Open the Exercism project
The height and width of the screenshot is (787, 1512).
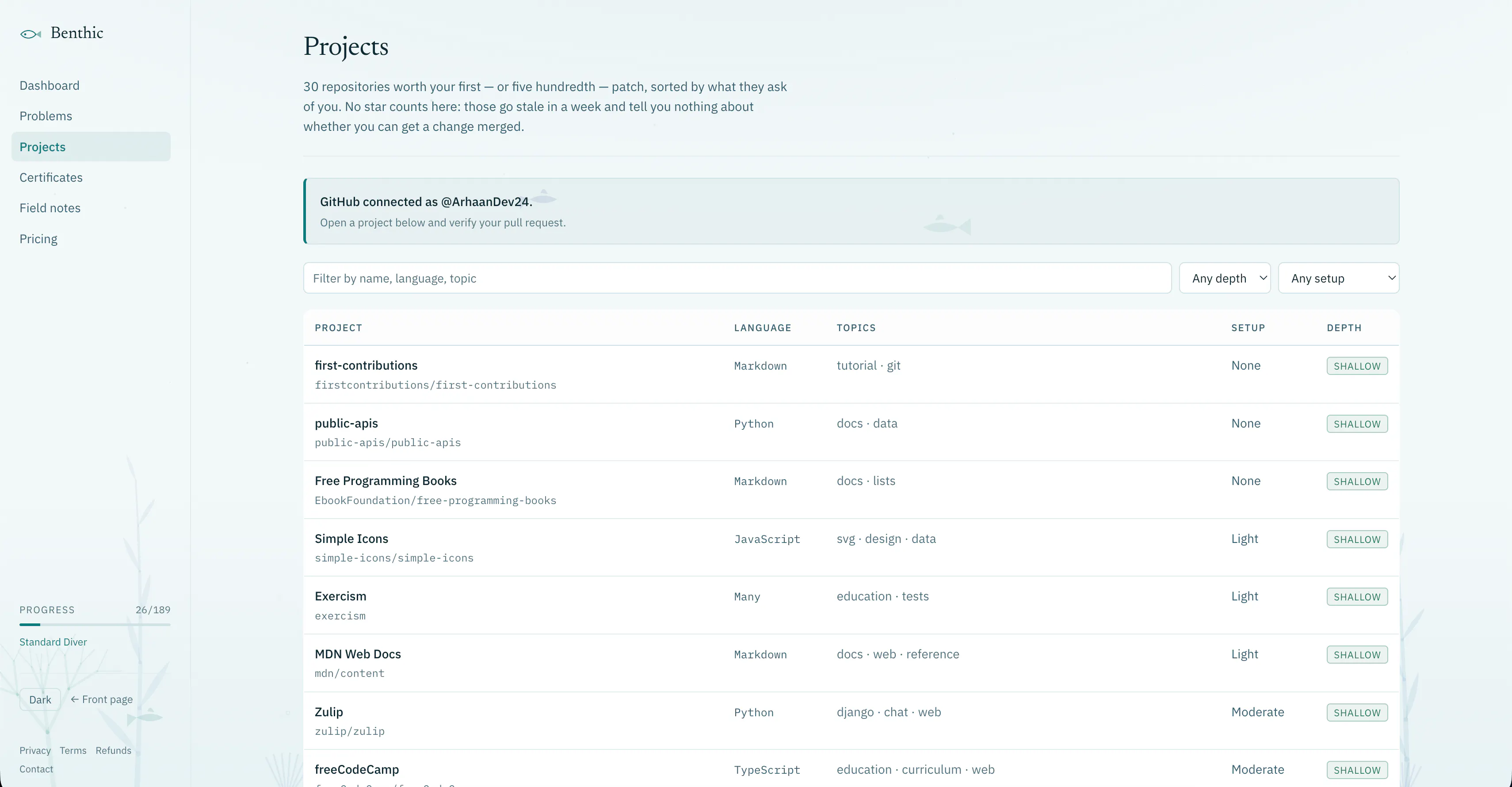click(x=340, y=596)
